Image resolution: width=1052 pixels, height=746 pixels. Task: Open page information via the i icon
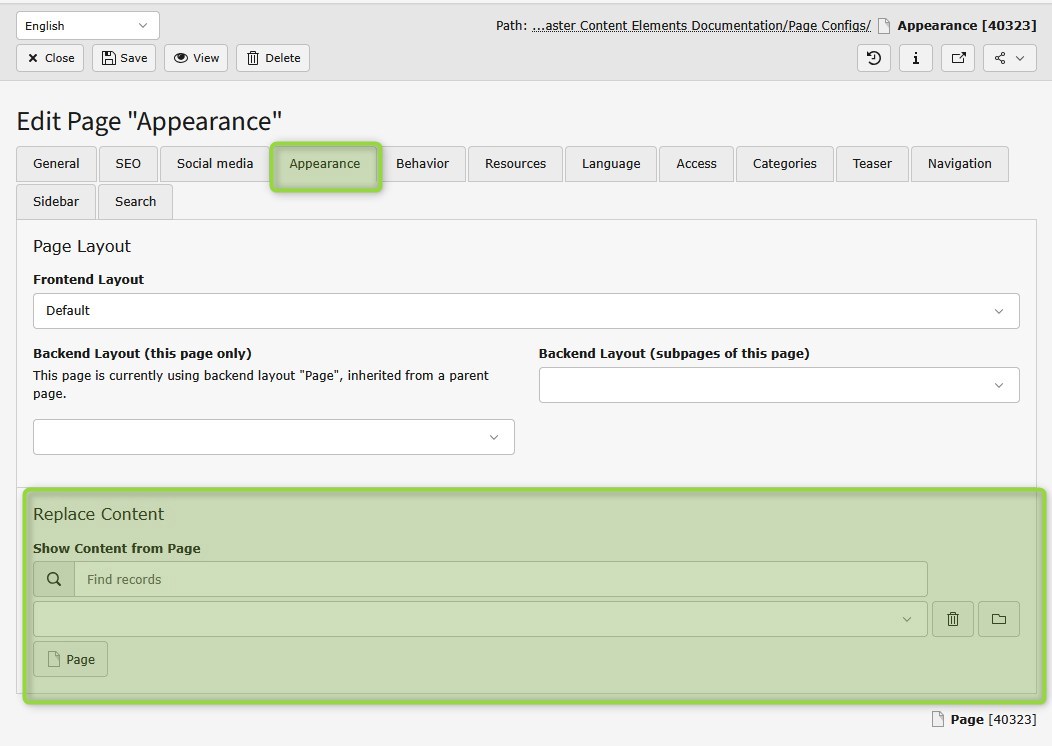(916, 58)
